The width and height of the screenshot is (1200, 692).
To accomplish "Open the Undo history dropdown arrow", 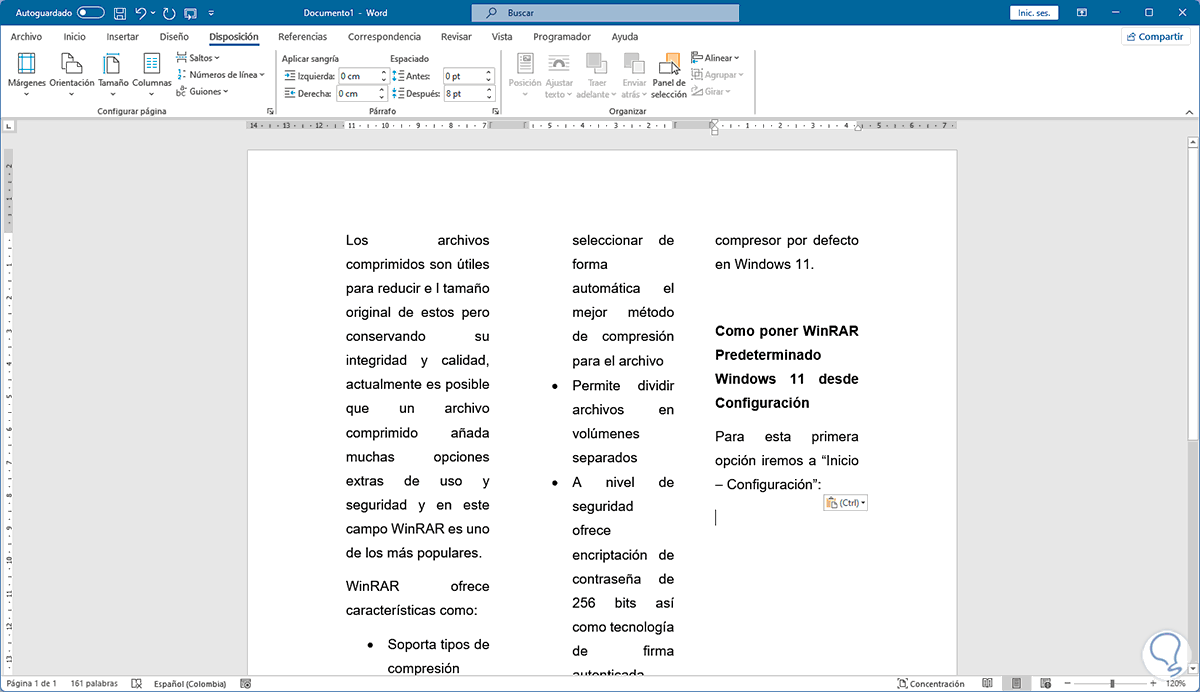I will 152,14.
